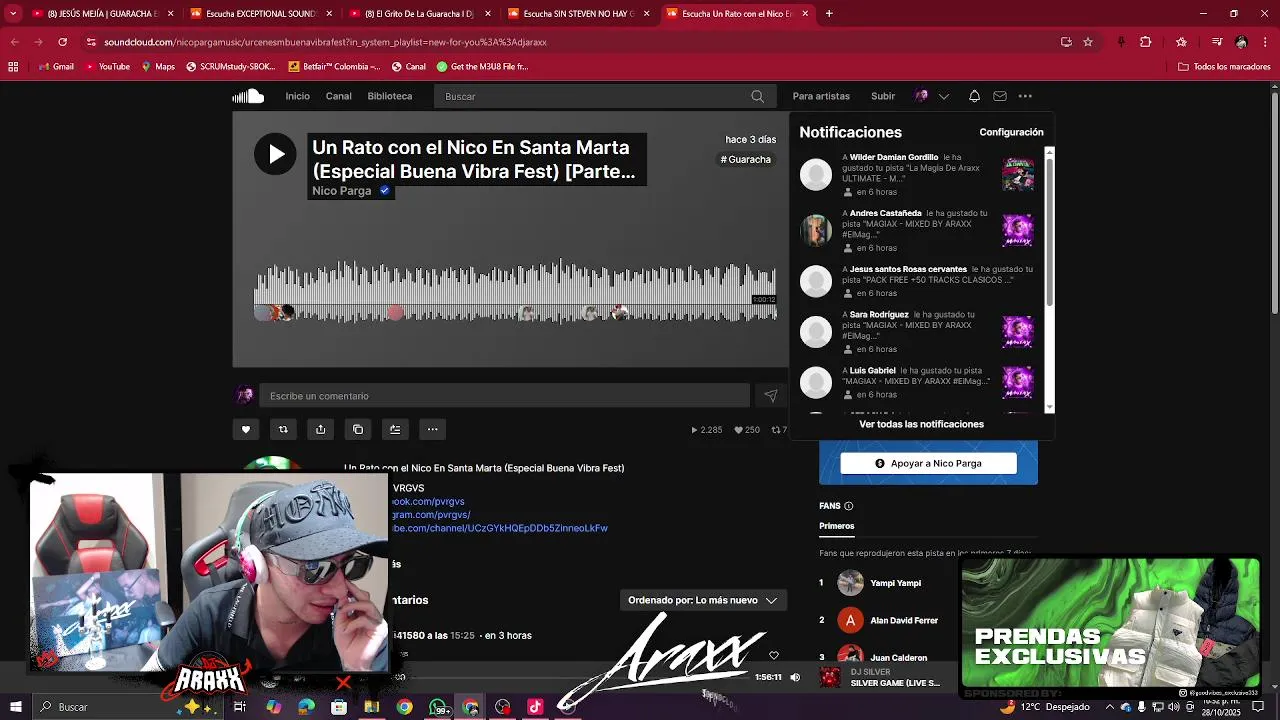Mute player with the volume icon
The height and width of the screenshot is (720, 1280).
point(795,677)
